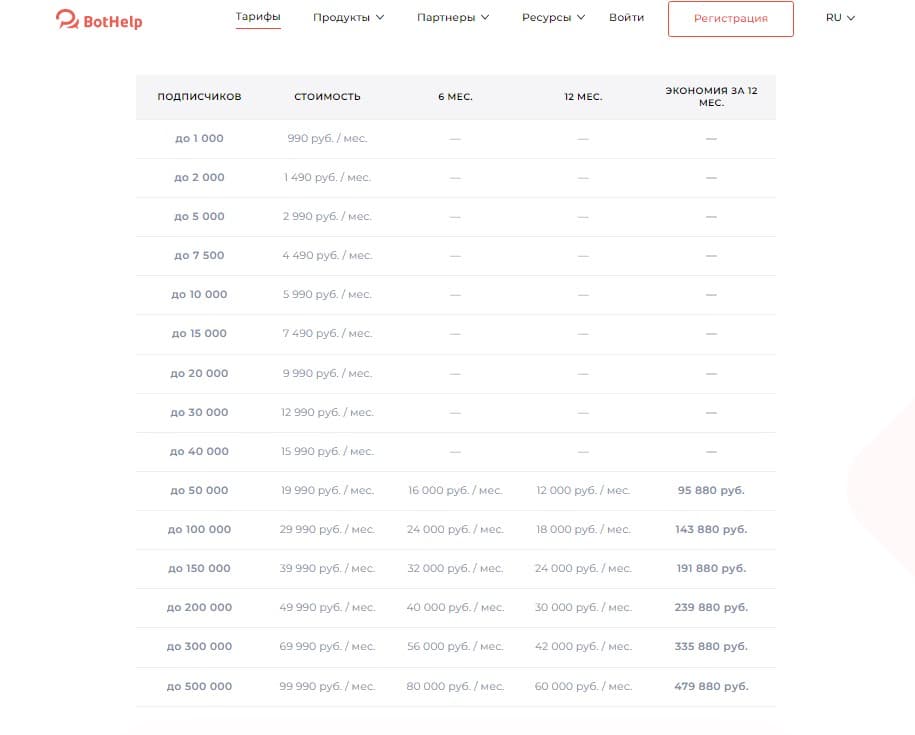Select the 'до 30 000' subscribers cell
This screenshot has height=735, width=915.
click(200, 412)
